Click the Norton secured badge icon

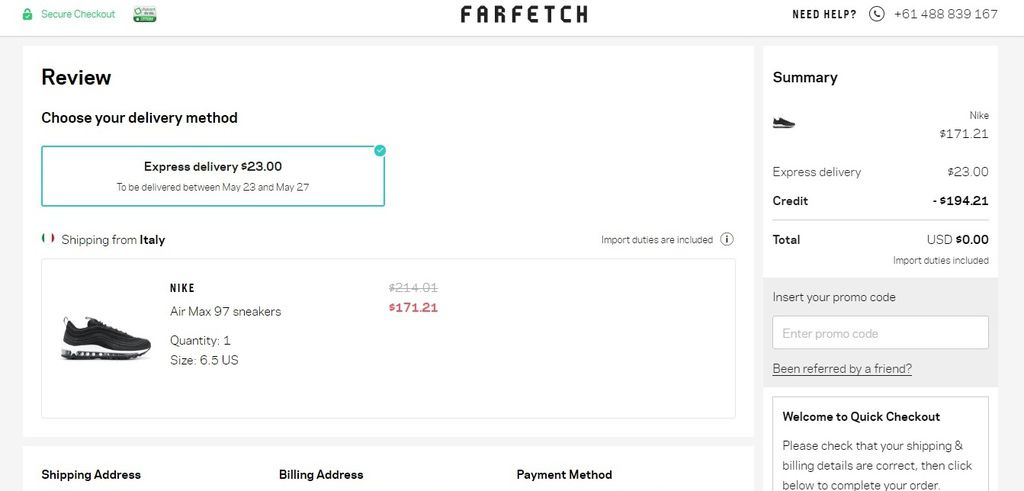coord(145,14)
